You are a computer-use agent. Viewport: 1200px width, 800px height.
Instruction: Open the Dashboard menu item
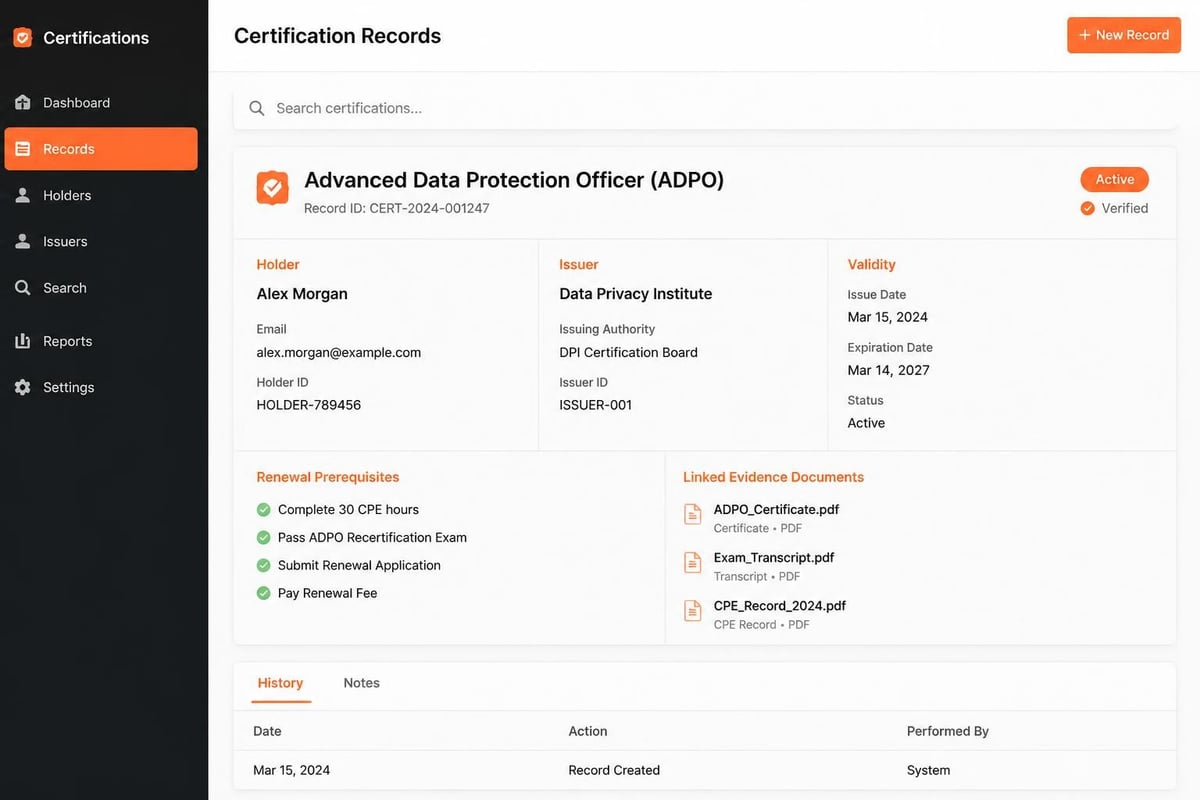pyautogui.click(x=101, y=102)
